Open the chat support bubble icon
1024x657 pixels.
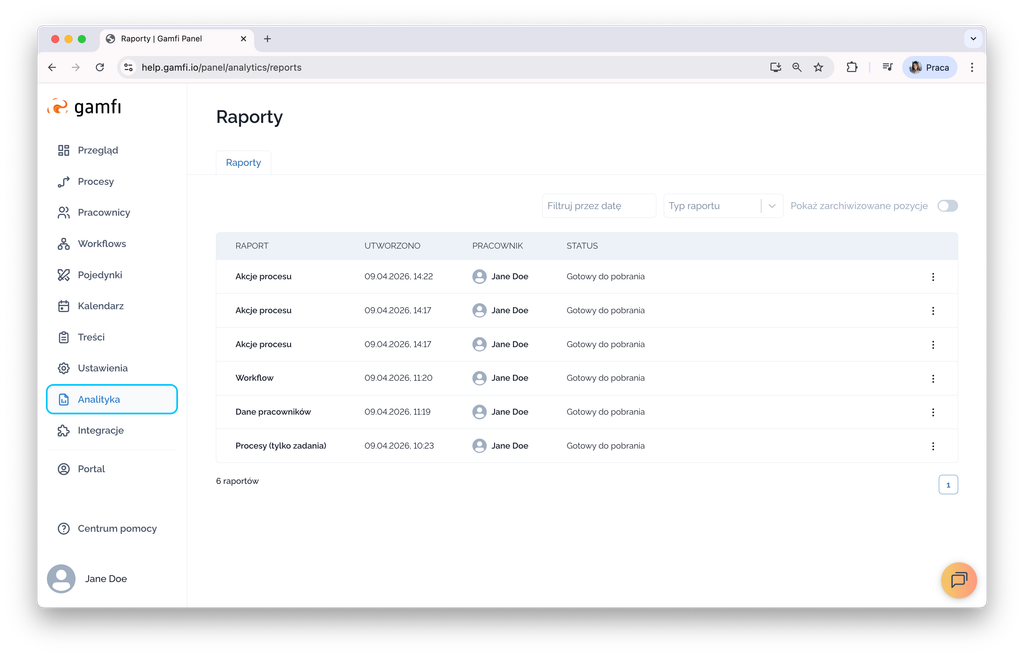pyautogui.click(x=958, y=580)
